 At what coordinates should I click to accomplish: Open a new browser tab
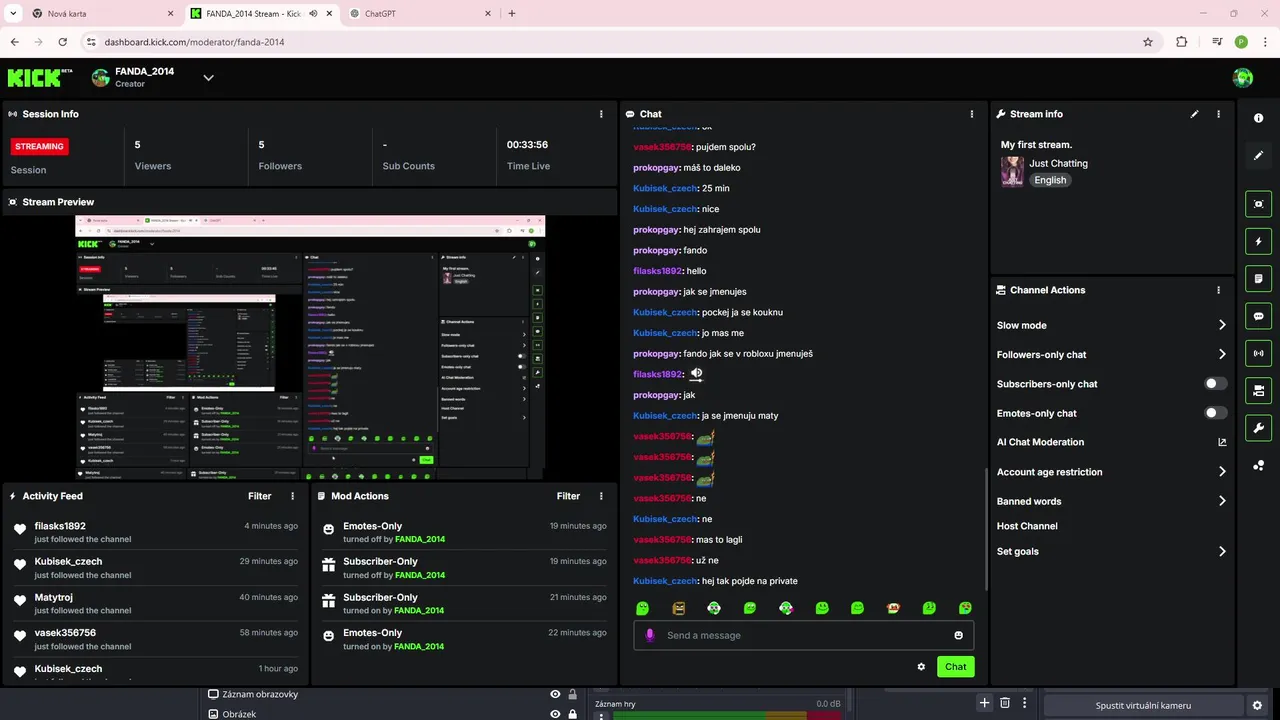[x=512, y=14]
